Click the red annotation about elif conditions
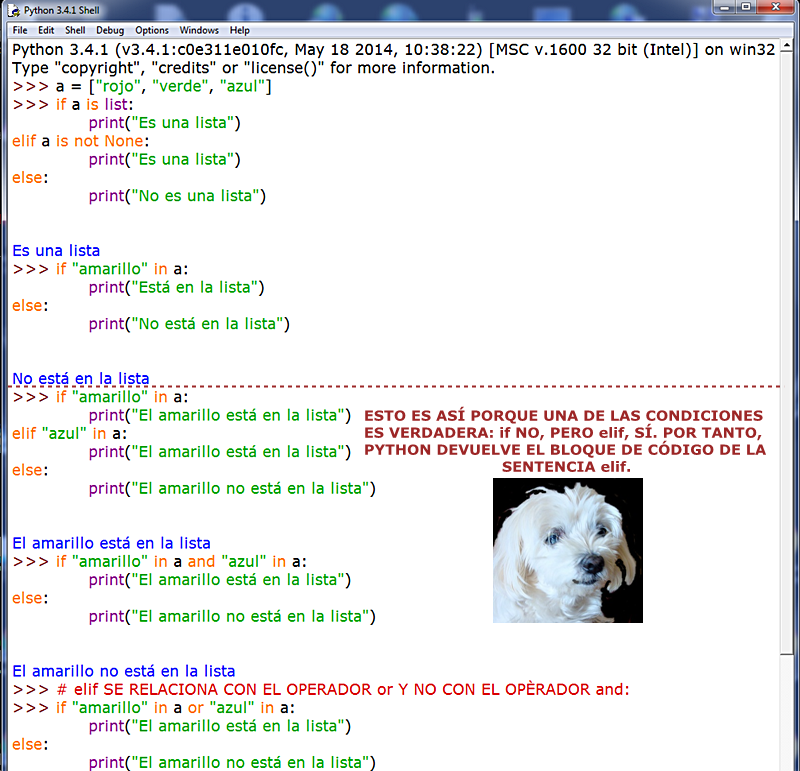Viewport: 800px width, 771px height. pyautogui.click(x=565, y=435)
